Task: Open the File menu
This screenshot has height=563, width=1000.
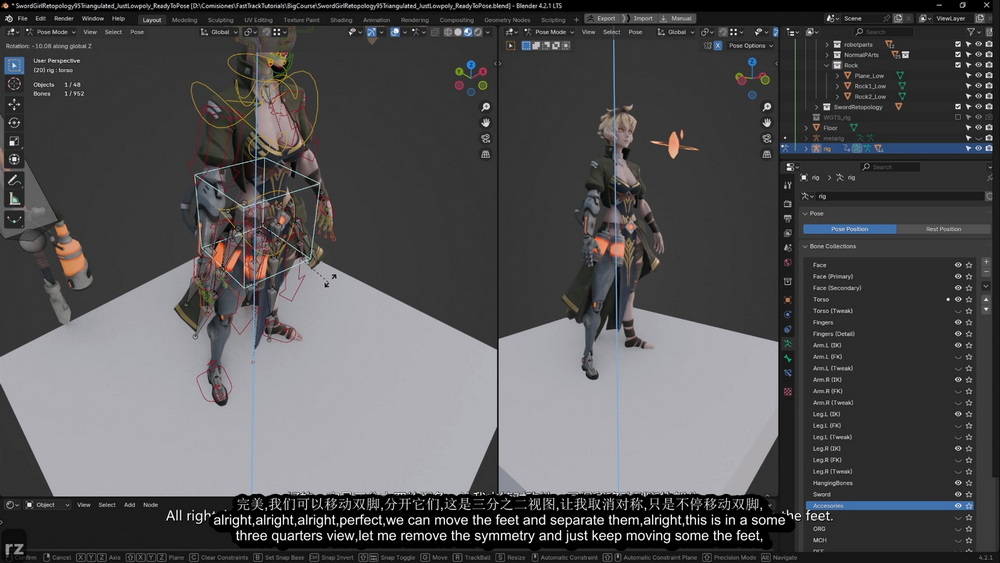Action: click(22, 18)
